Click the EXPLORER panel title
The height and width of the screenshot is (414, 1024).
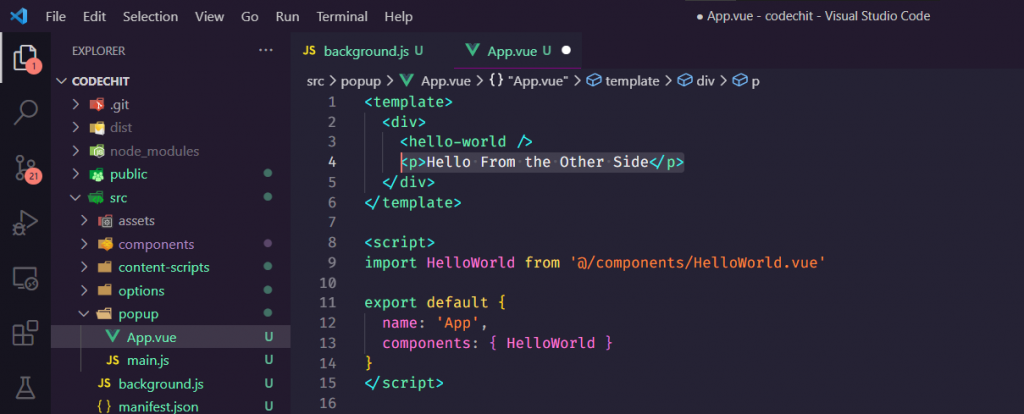[x=99, y=50]
